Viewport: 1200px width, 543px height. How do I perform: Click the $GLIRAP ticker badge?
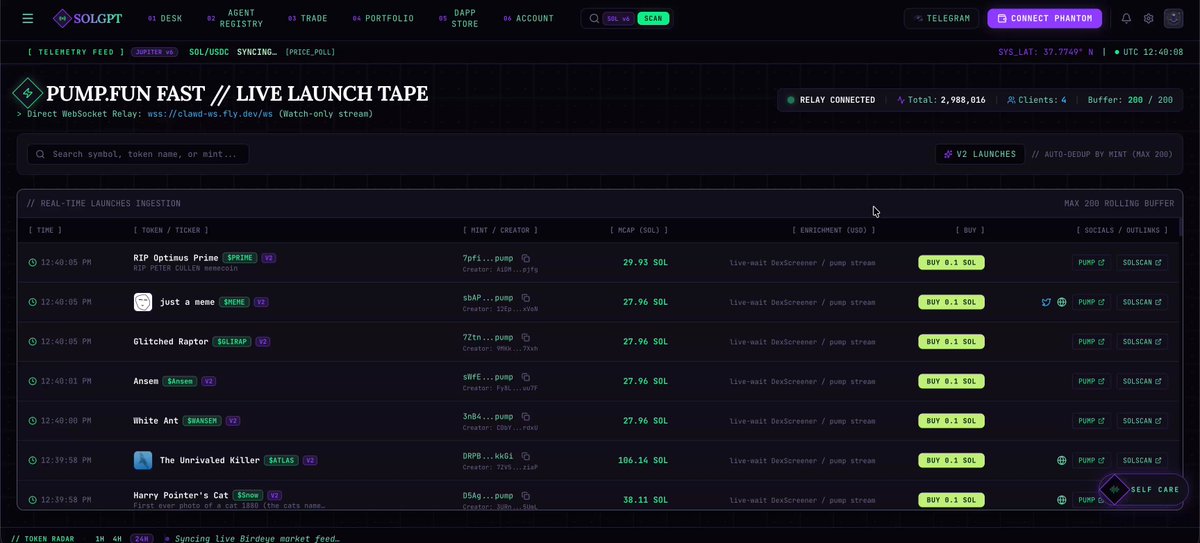[x=232, y=341]
